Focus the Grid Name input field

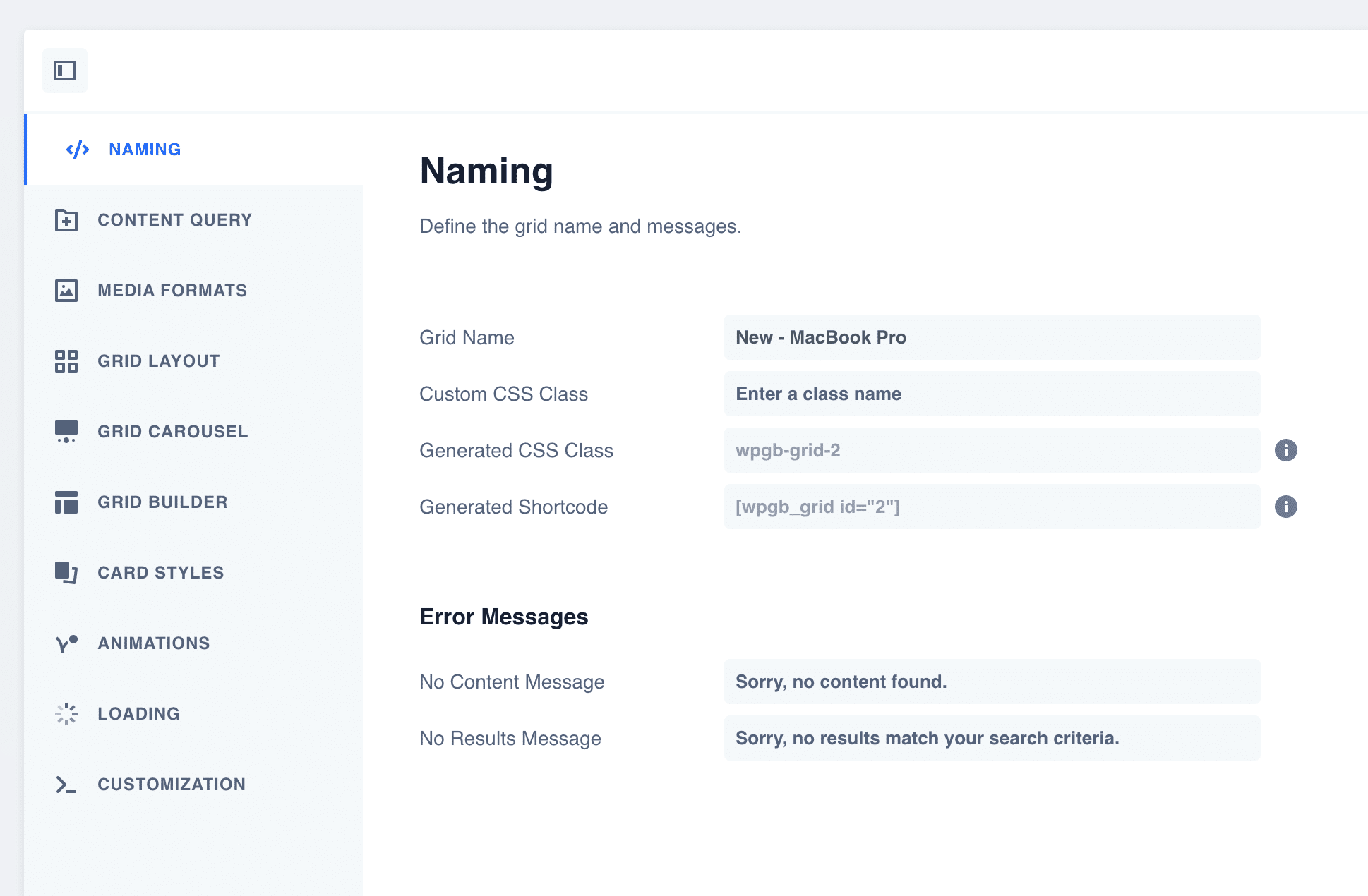coord(992,337)
